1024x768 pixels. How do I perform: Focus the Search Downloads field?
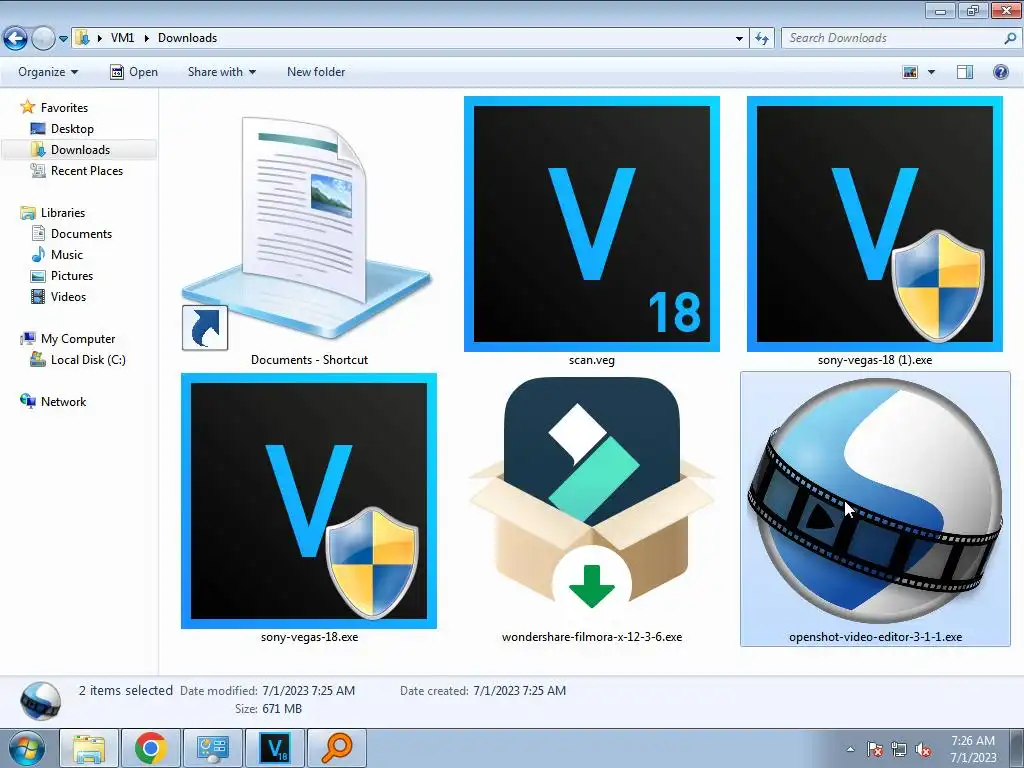901,38
